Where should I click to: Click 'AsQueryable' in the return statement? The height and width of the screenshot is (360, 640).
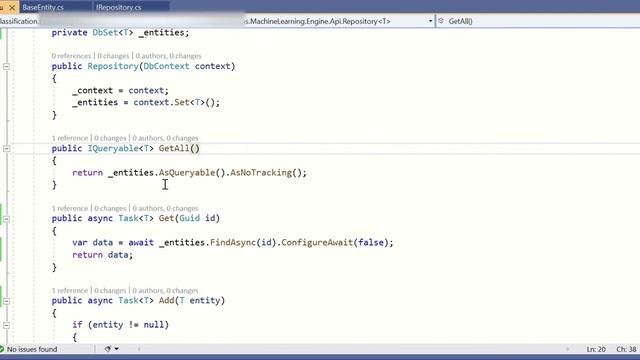point(187,173)
